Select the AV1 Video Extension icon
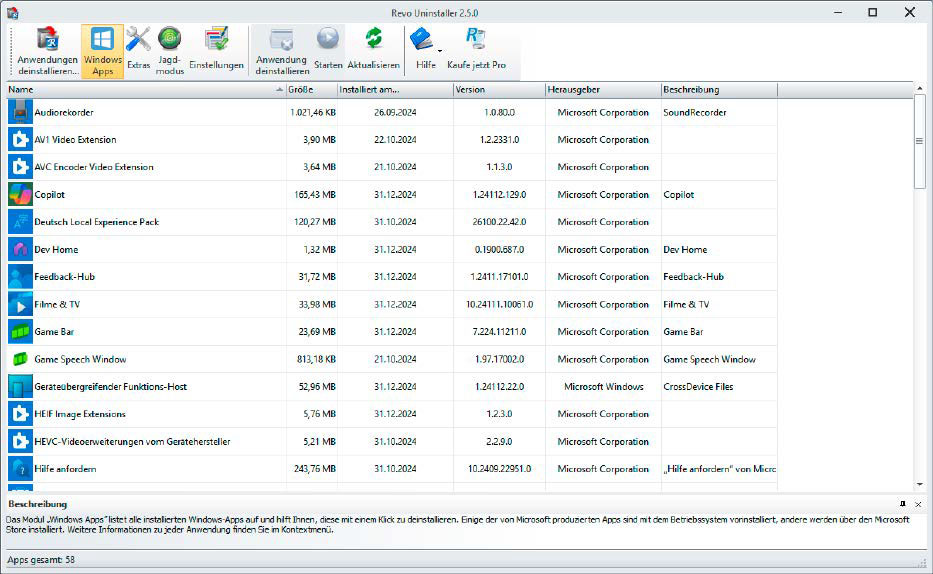The width and height of the screenshot is (933, 574). [x=20, y=140]
